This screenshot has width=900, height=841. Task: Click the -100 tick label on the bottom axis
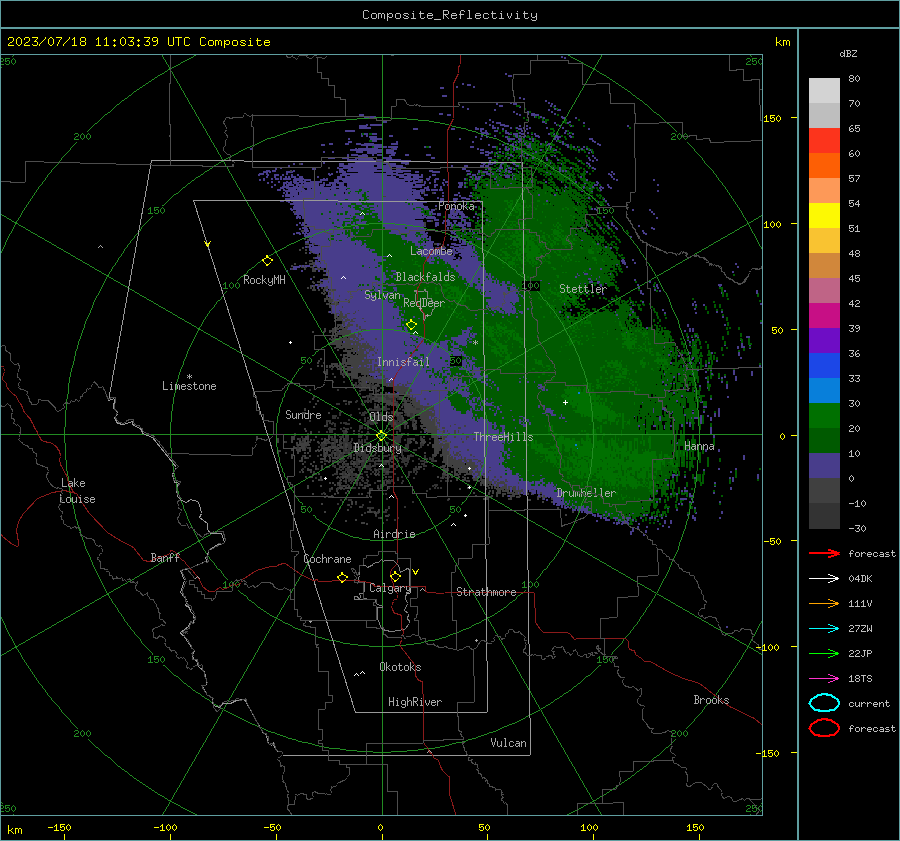coord(165,828)
